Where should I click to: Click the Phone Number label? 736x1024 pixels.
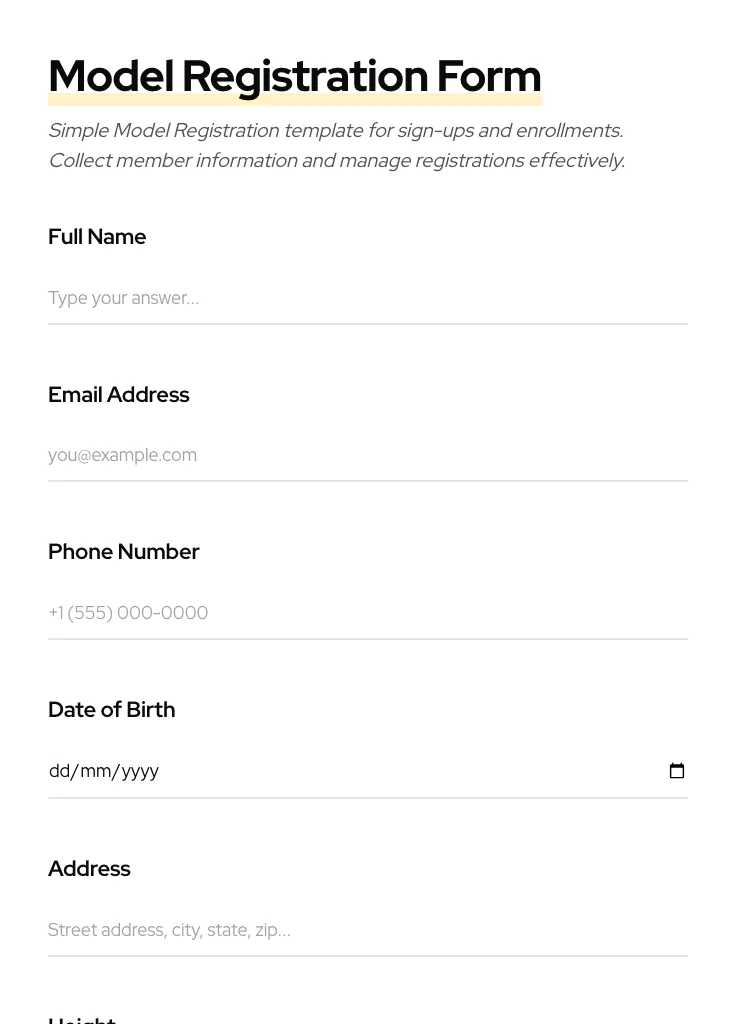click(123, 552)
